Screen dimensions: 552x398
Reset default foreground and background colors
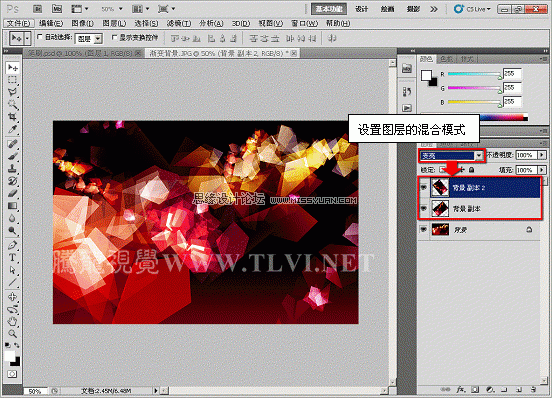(8, 346)
